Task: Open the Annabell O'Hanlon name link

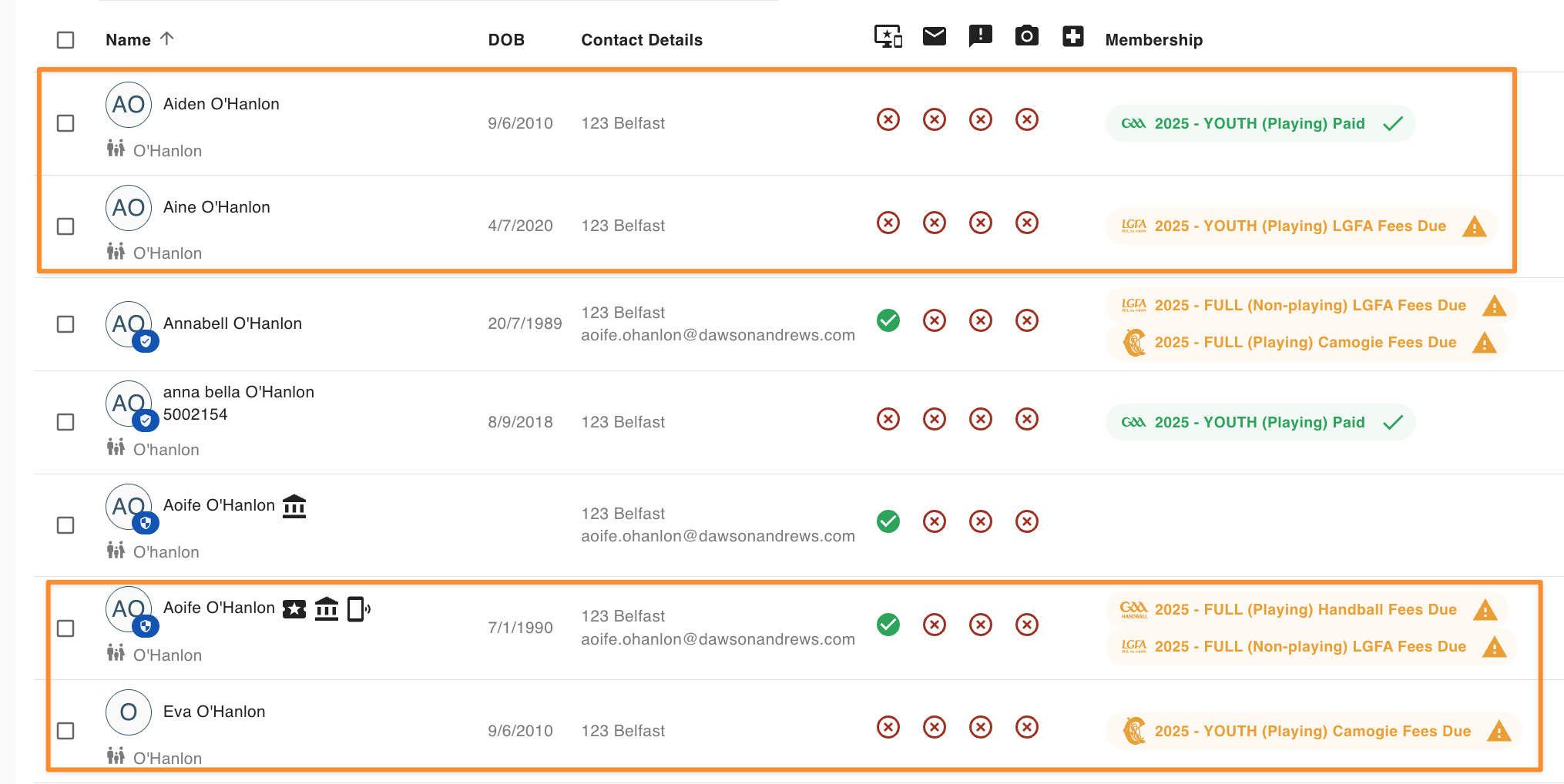Action: 233,323
